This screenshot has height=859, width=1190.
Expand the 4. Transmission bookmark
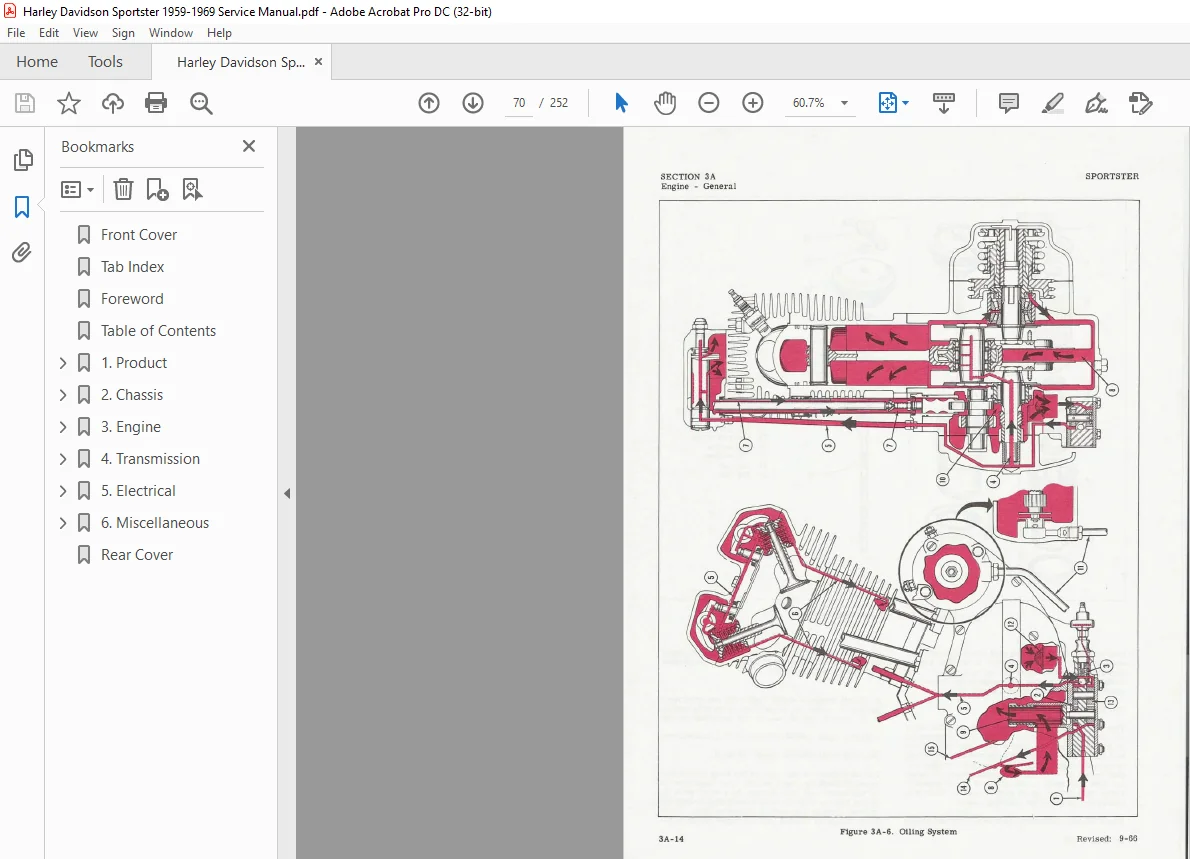(x=63, y=458)
